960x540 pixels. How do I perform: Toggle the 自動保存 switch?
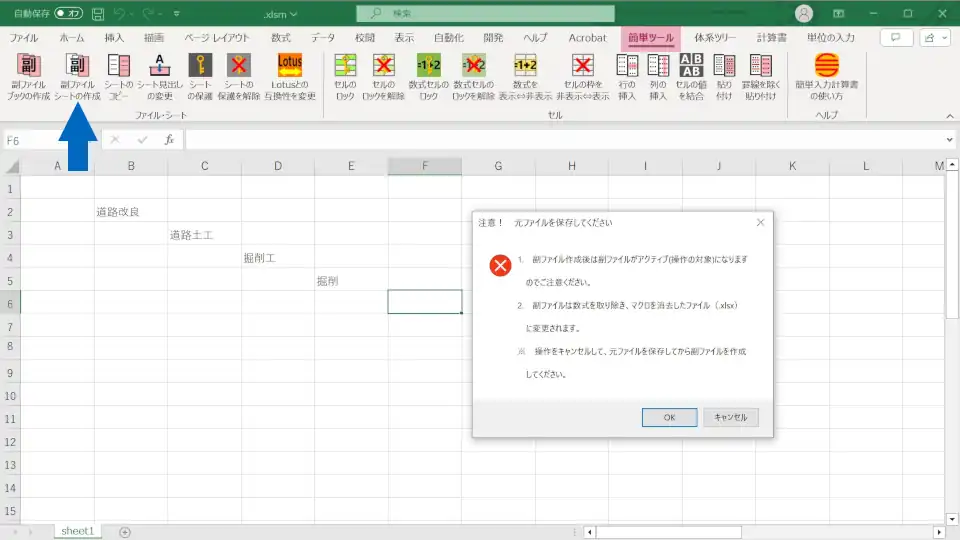[x=68, y=14]
